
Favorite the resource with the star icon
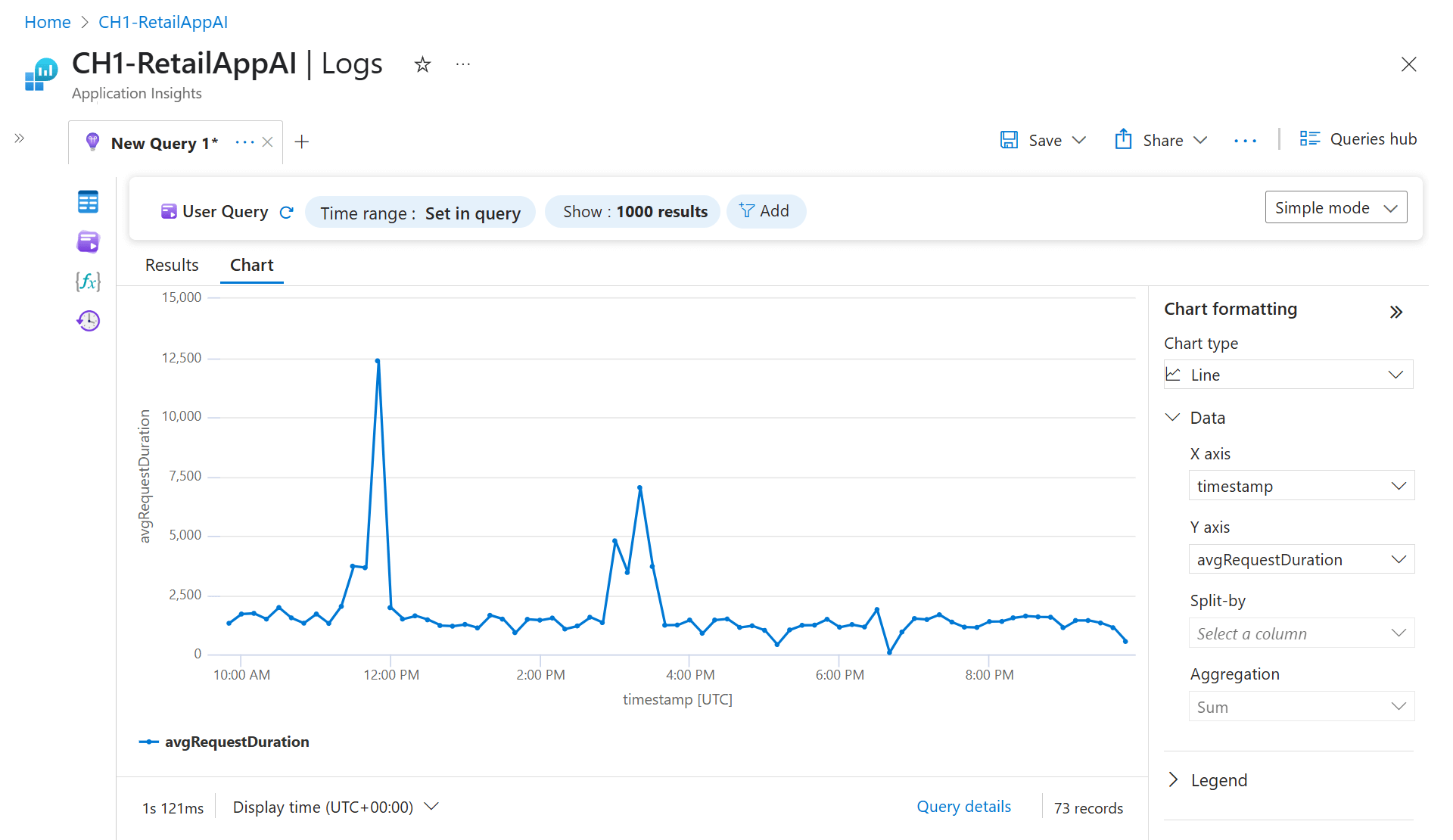coord(422,65)
